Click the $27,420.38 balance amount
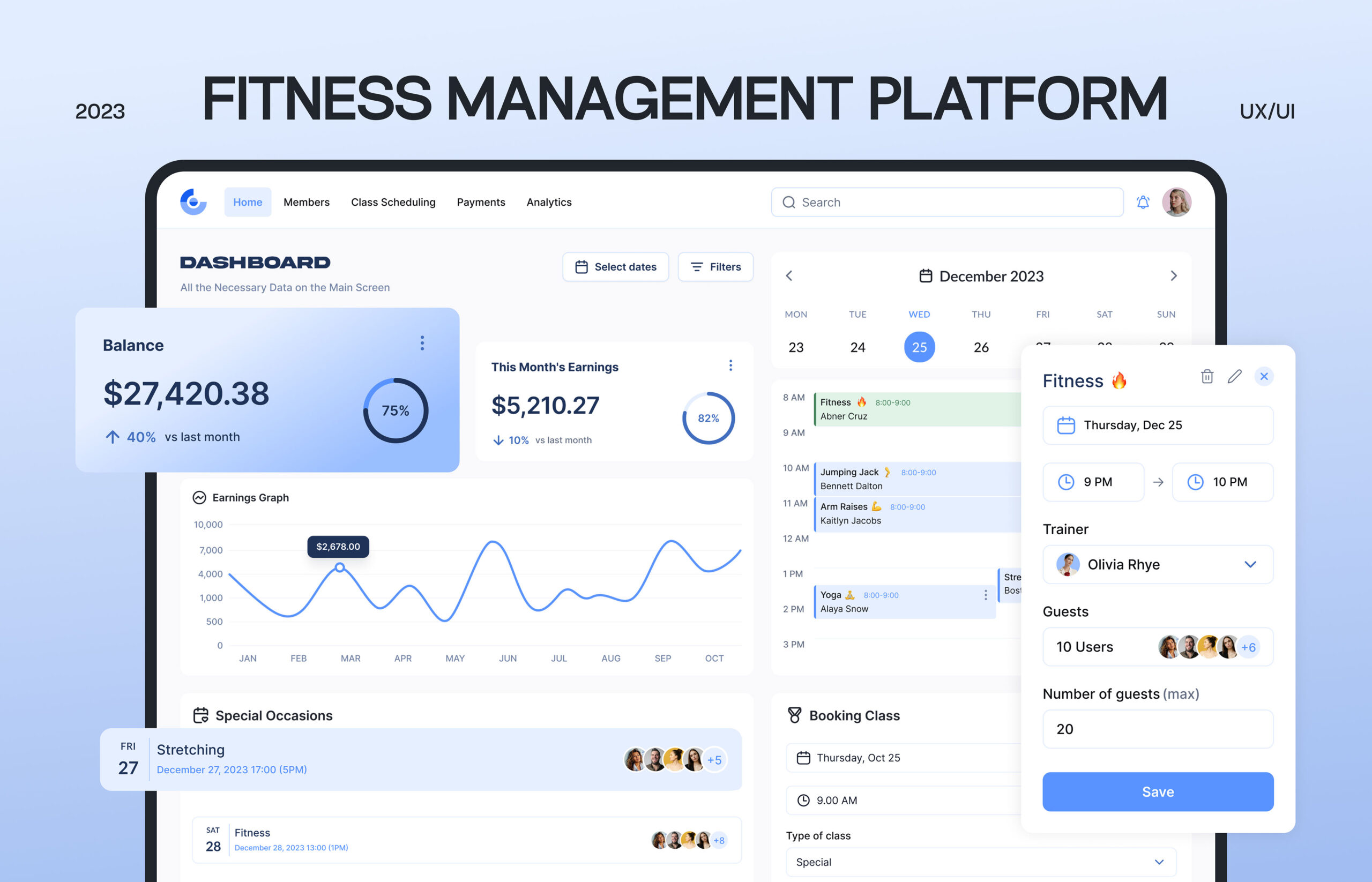The width and height of the screenshot is (1372, 882). coord(186,393)
